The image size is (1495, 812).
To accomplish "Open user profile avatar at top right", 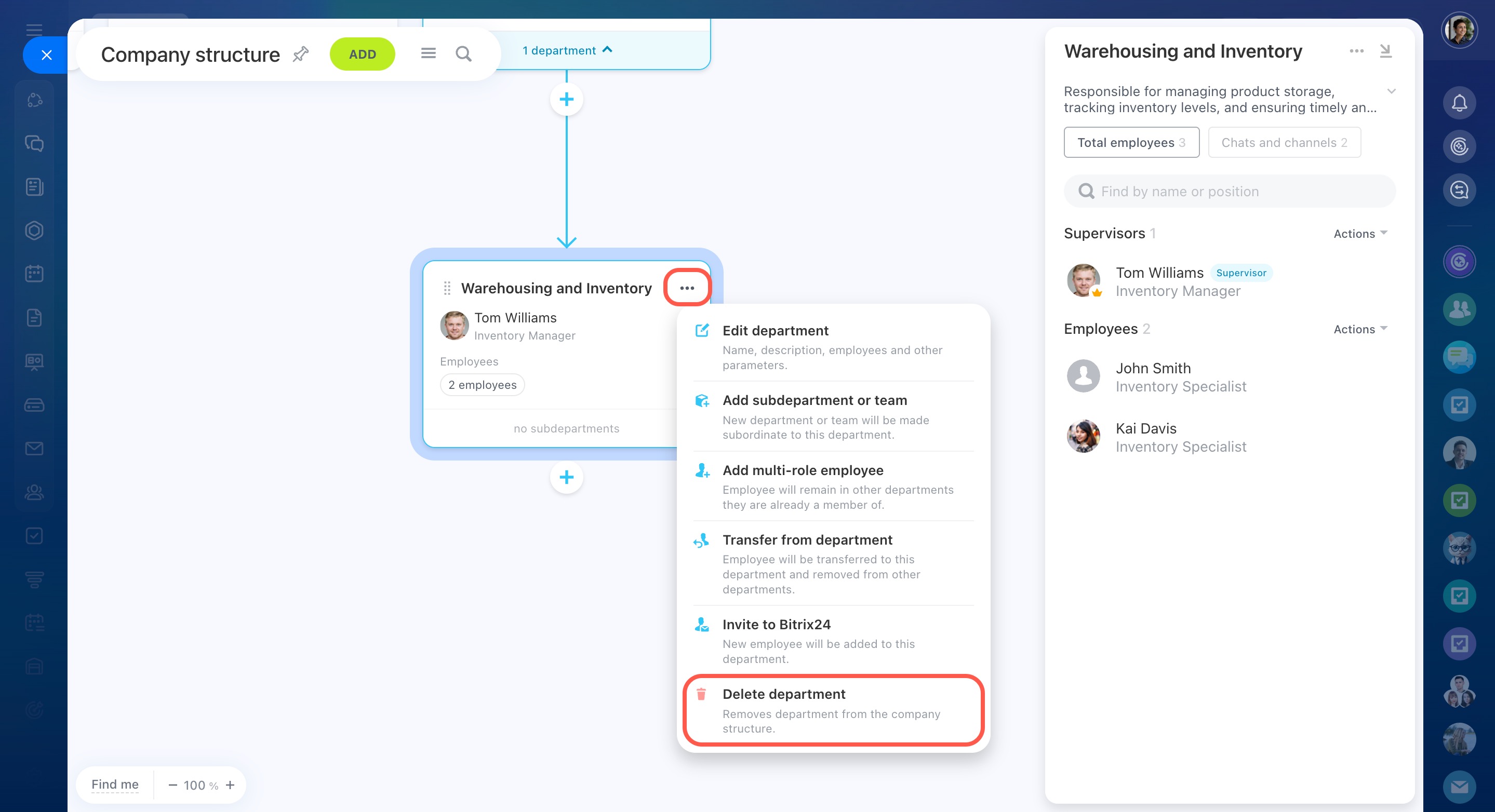I will (x=1459, y=30).
